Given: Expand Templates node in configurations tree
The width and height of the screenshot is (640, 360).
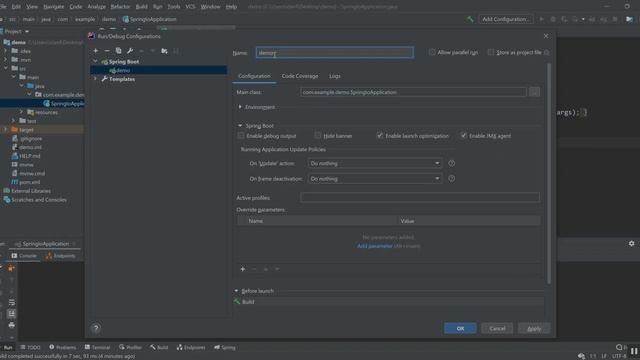Looking at the screenshot, I should click(96, 79).
